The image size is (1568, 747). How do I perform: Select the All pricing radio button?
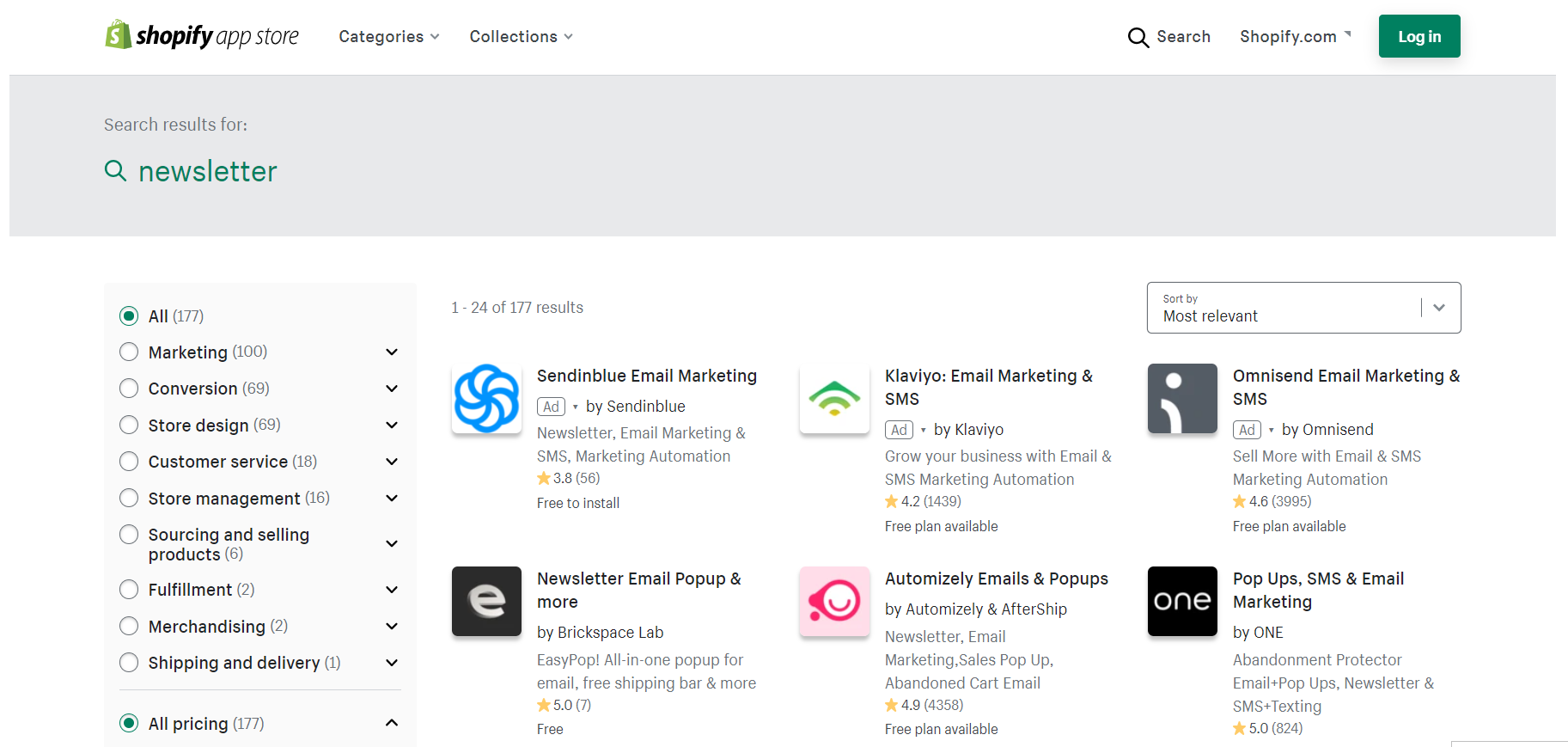point(129,723)
